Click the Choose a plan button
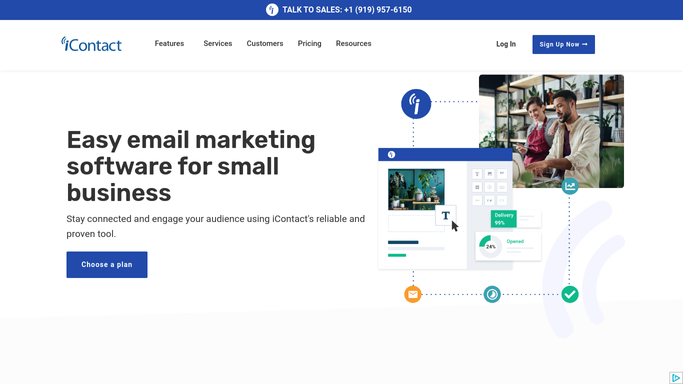The image size is (683, 384). (x=107, y=265)
